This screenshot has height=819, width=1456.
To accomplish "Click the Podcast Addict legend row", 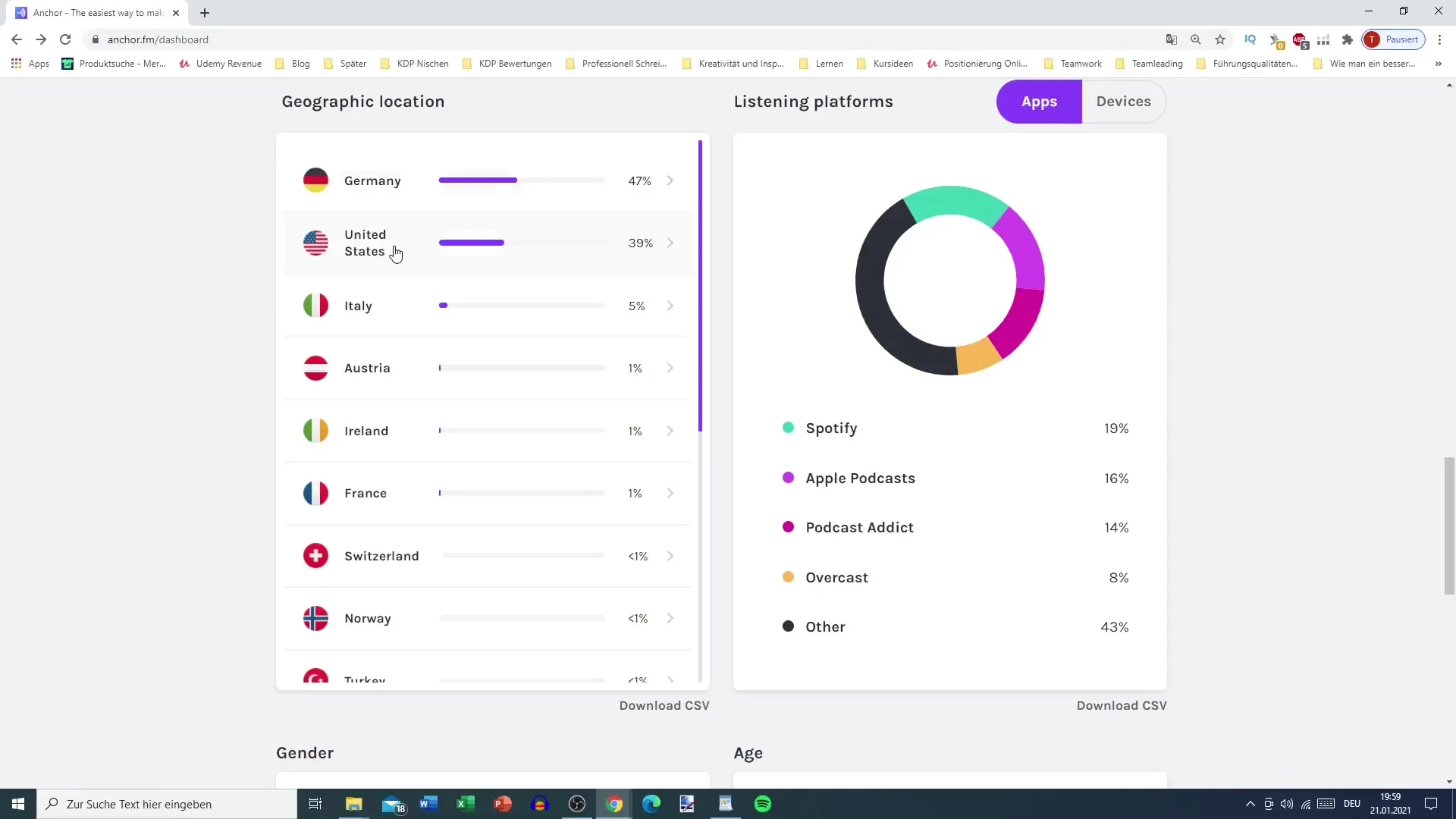I will [x=955, y=528].
